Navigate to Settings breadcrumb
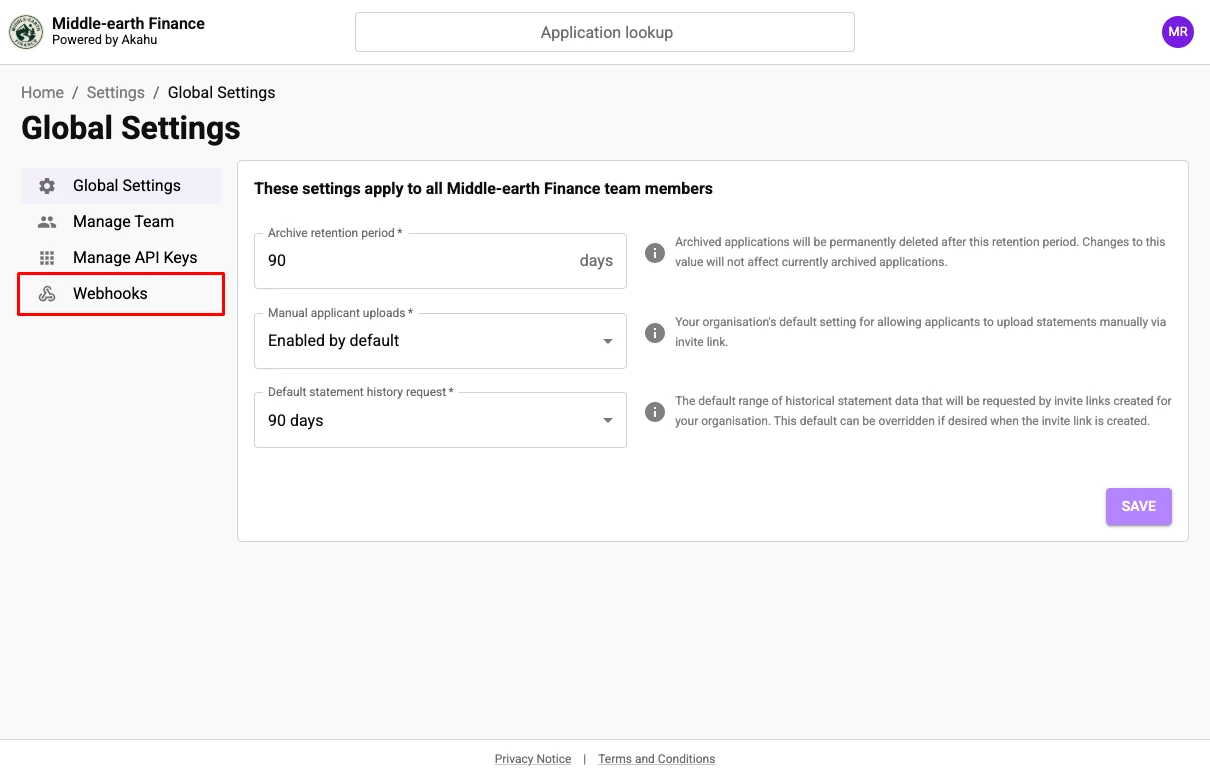The image size is (1210, 780). 116,92
